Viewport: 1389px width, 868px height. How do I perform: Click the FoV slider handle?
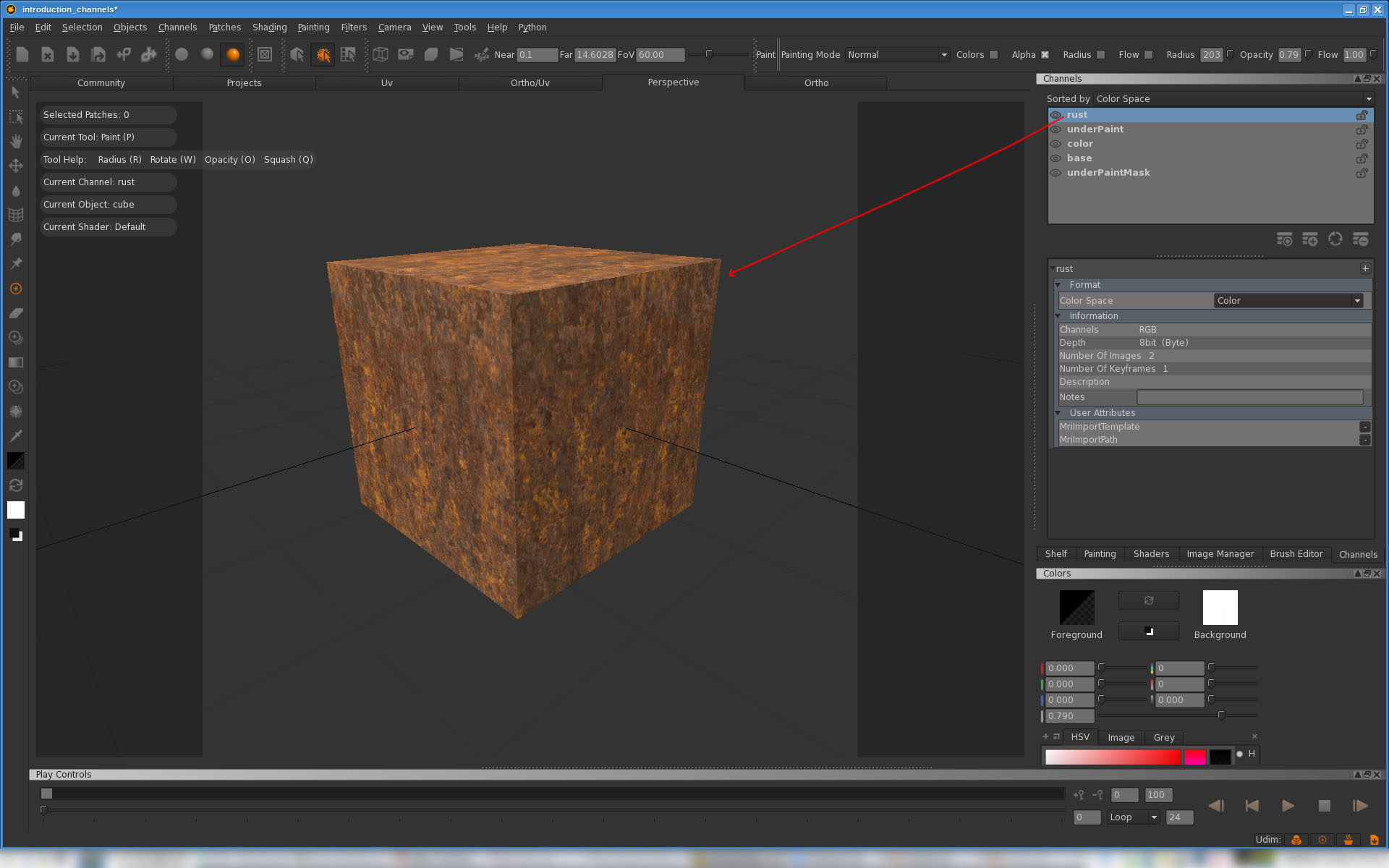click(x=709, y=54)
